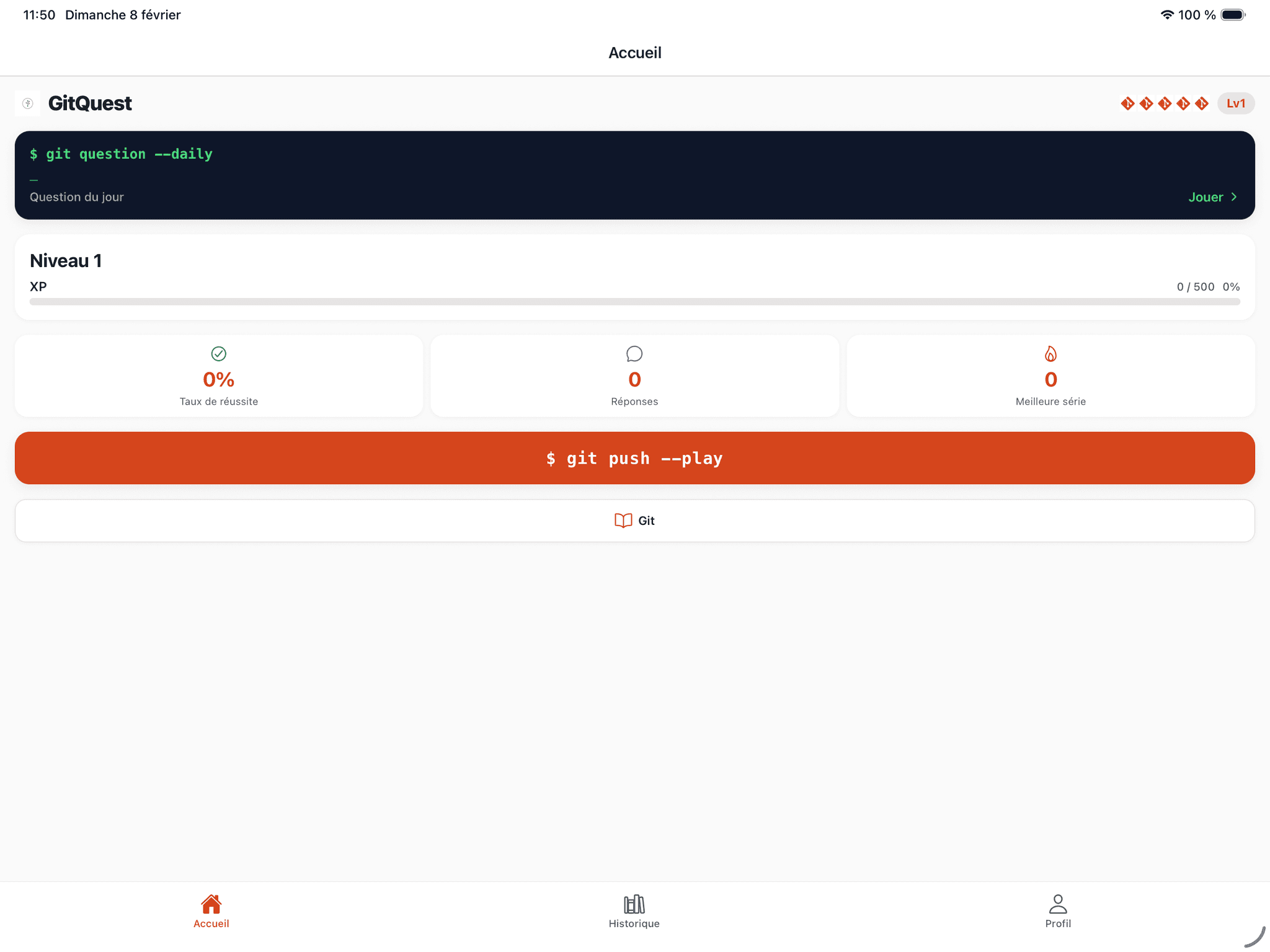The image size is (1270, 952).
Task: Tap the Historique library icon
Action: (634, 902)
